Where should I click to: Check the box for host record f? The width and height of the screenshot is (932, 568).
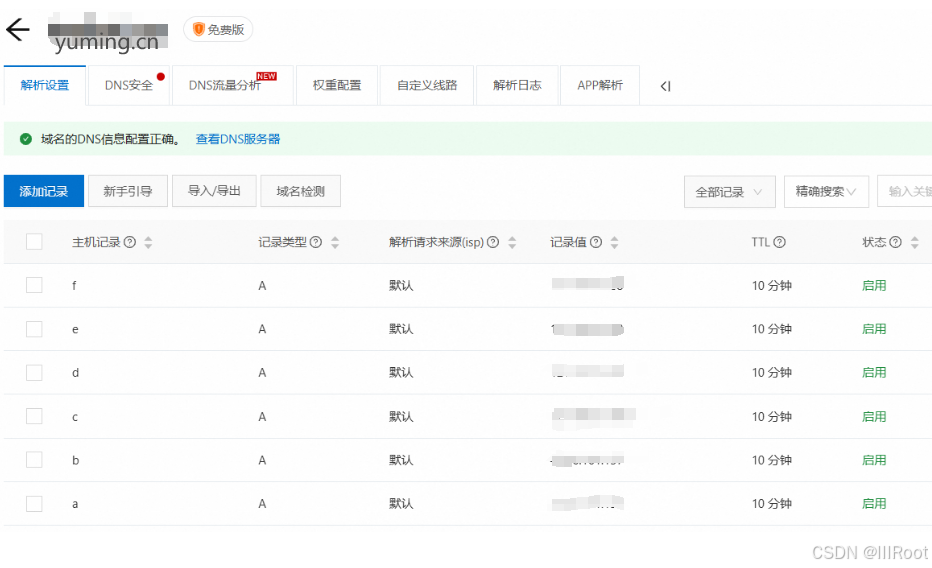34,285
